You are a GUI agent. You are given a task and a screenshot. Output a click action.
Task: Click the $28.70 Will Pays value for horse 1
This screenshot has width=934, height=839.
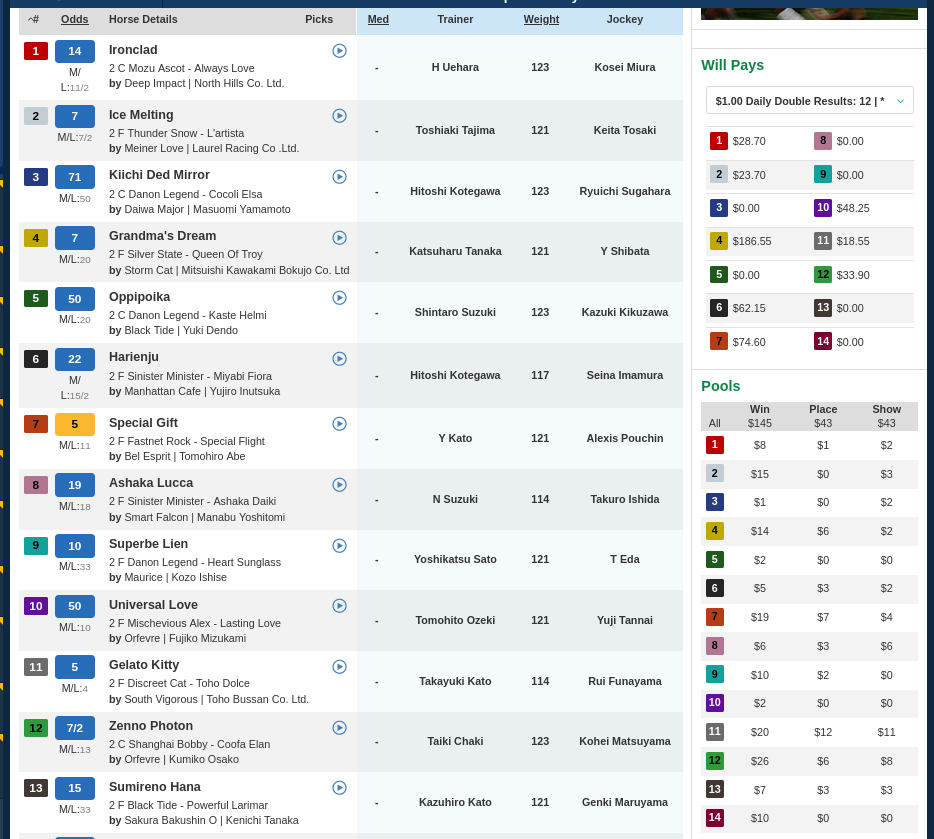[x=749, y=141]
